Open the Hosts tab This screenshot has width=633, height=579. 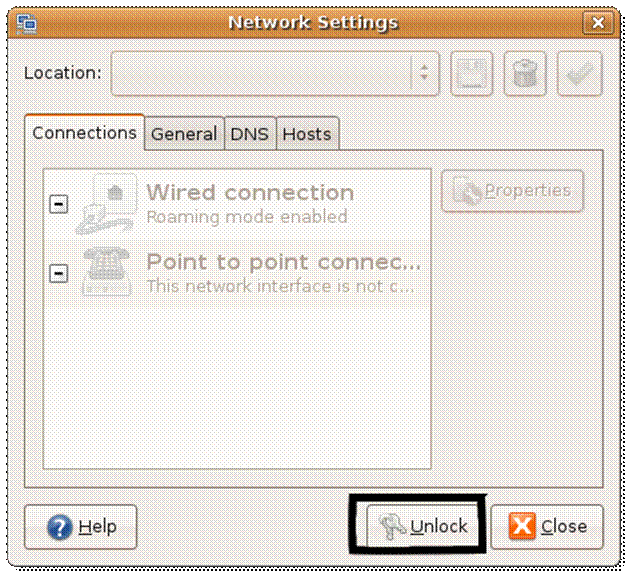click(306, 133)
